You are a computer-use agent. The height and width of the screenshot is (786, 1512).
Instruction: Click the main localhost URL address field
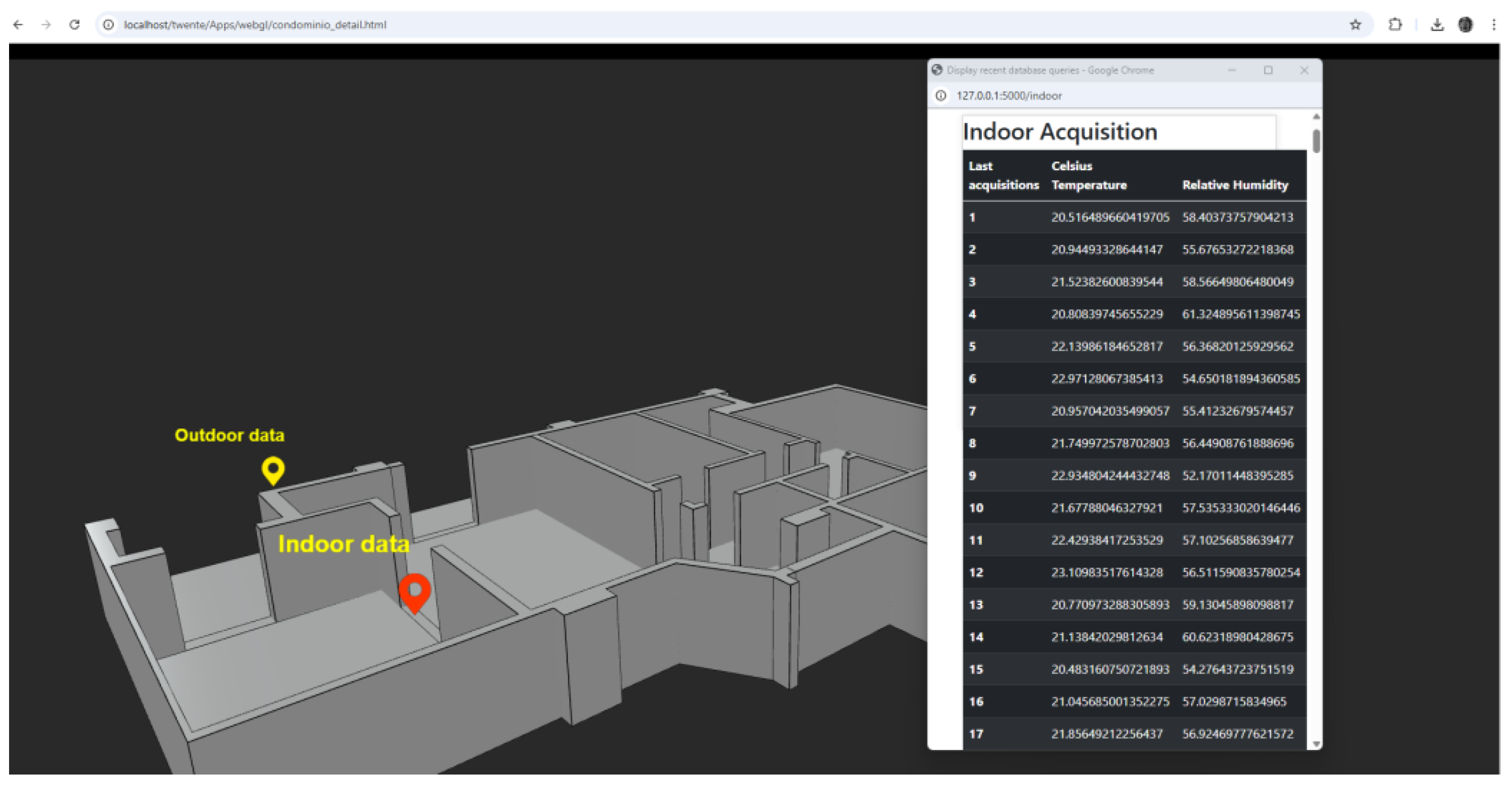point(255,25)
